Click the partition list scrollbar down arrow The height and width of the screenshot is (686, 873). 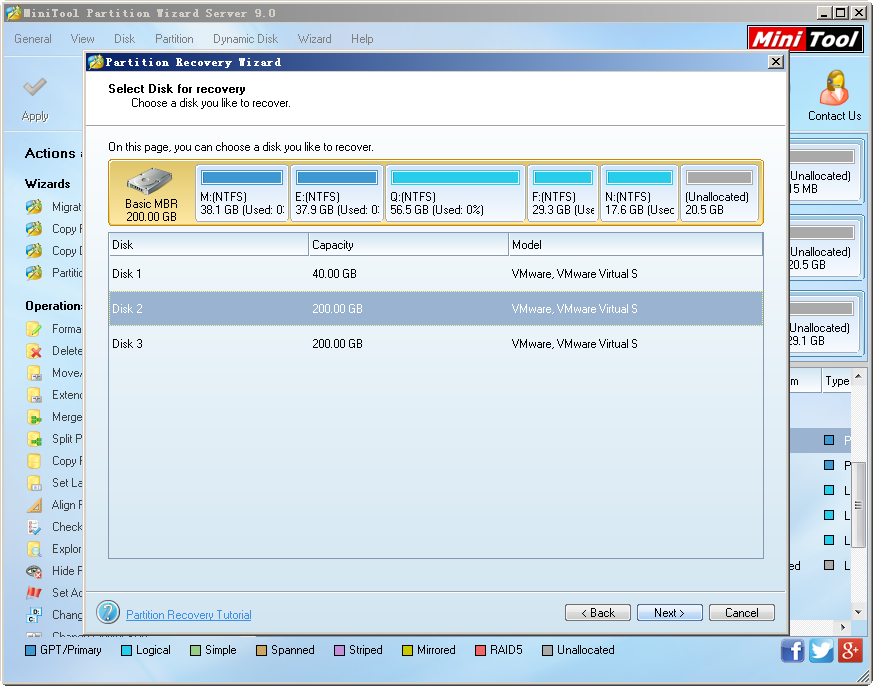click(x=858, y=612)
